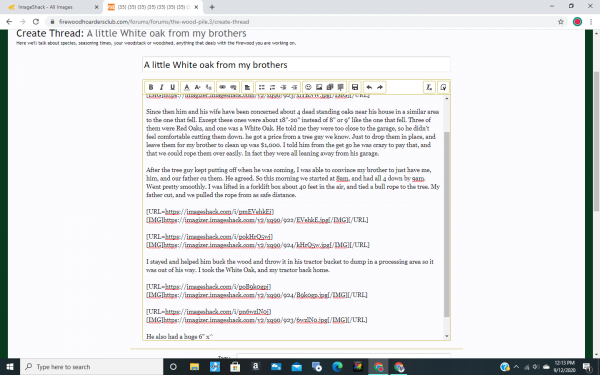Open Amazon app from taskbar
The image size is (600, 375).
[255, 367]
